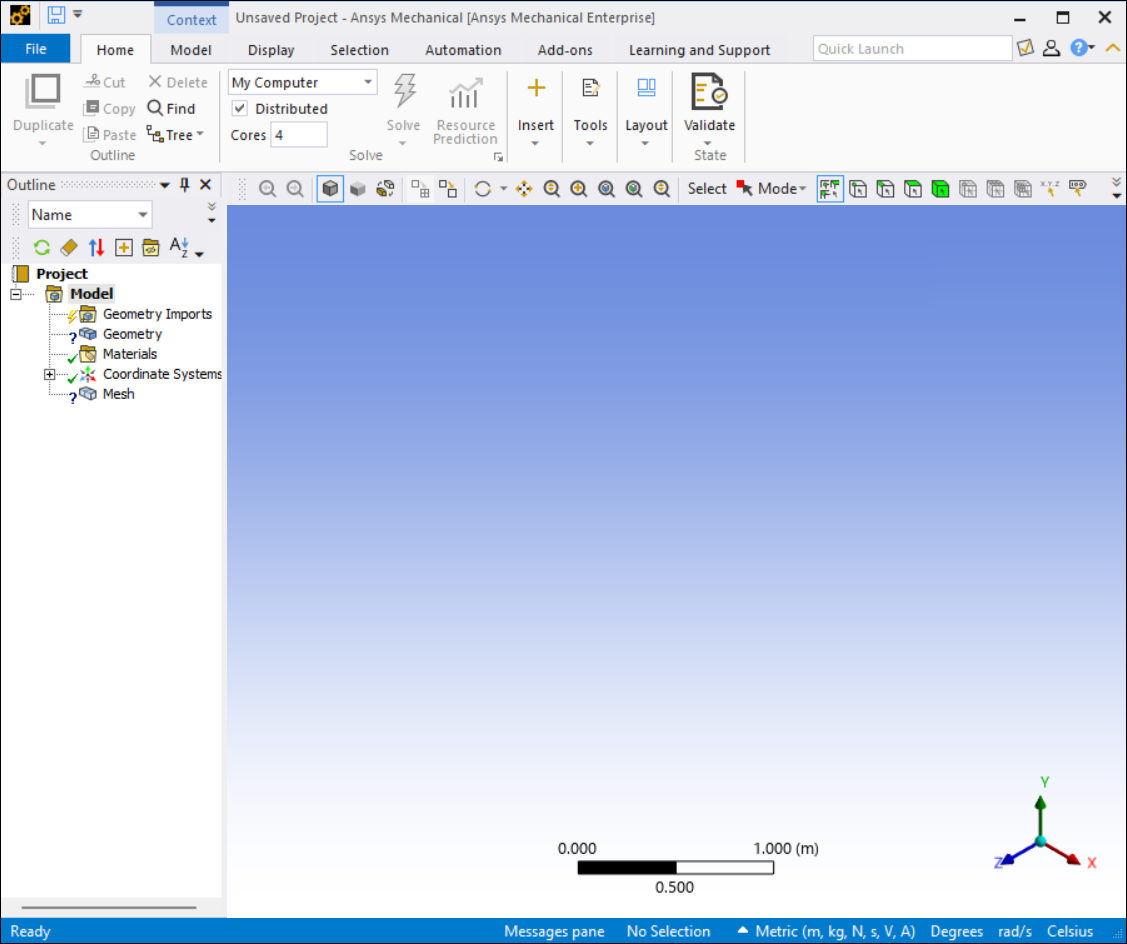Screen dimensions: 1127x944
Task: Open the Tools dropdown menu
Action: (590, 111)
